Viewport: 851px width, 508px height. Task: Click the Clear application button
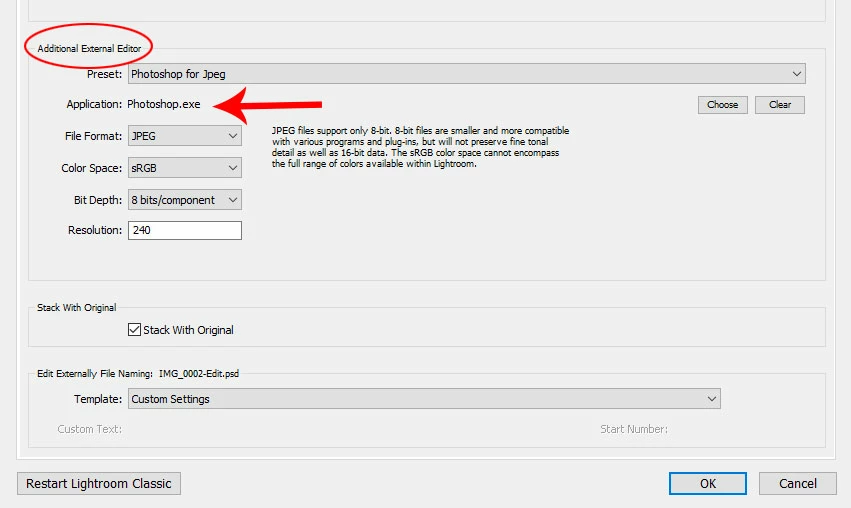pos(780,105)
